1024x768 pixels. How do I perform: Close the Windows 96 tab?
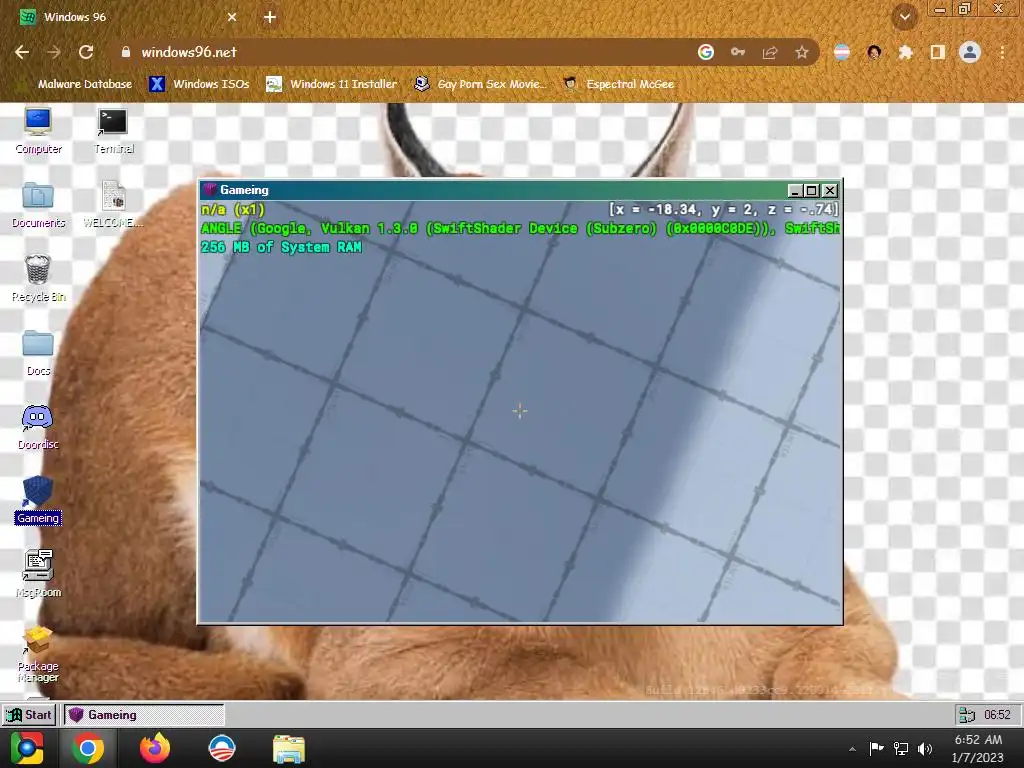pos(232,17)
